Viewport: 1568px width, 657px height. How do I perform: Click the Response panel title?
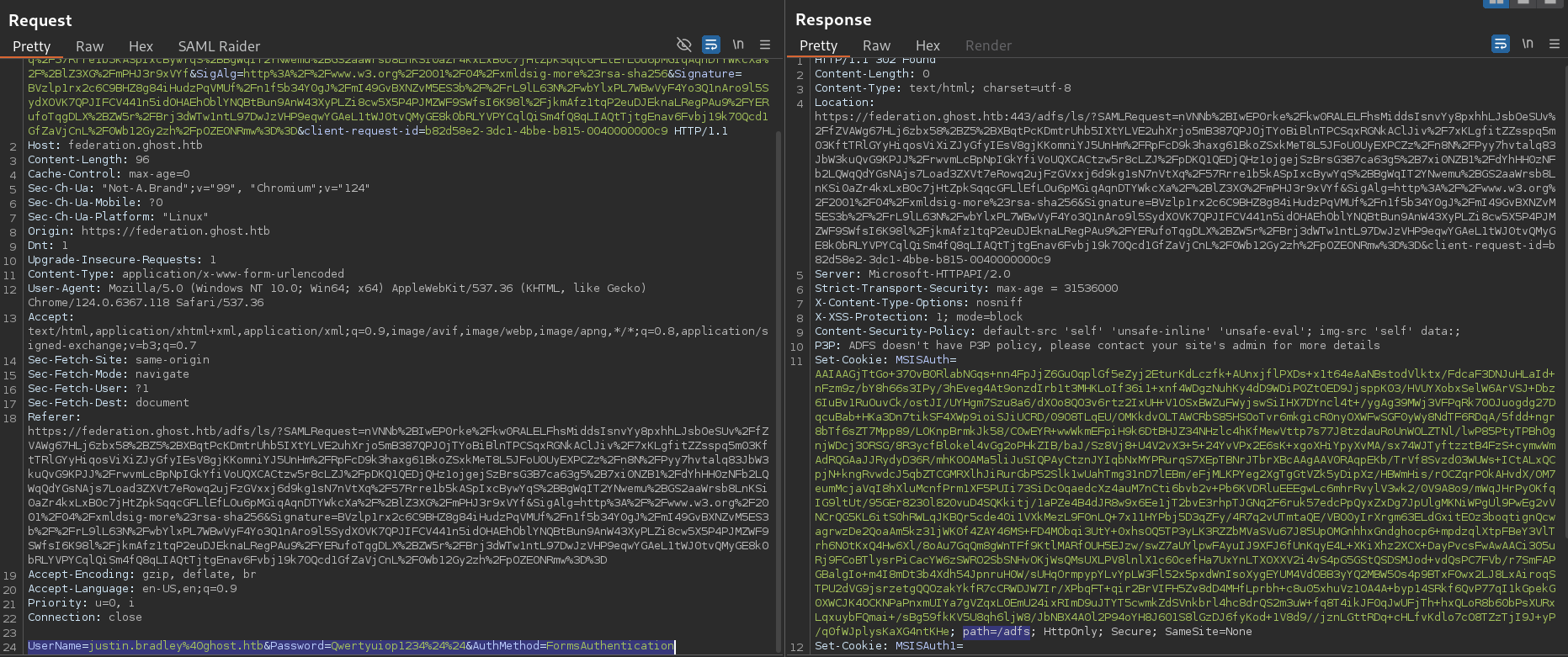833,19
